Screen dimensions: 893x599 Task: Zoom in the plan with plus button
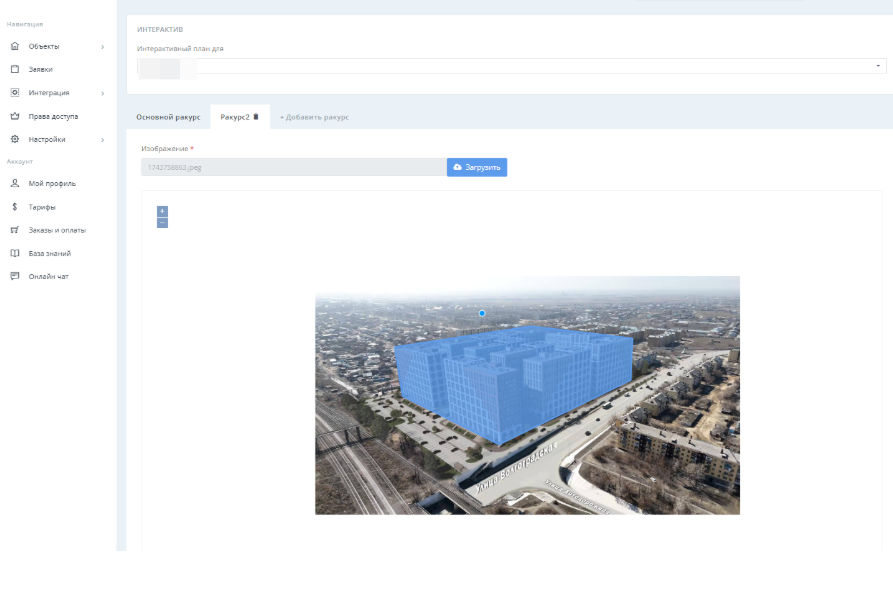(x=162, y=211)
